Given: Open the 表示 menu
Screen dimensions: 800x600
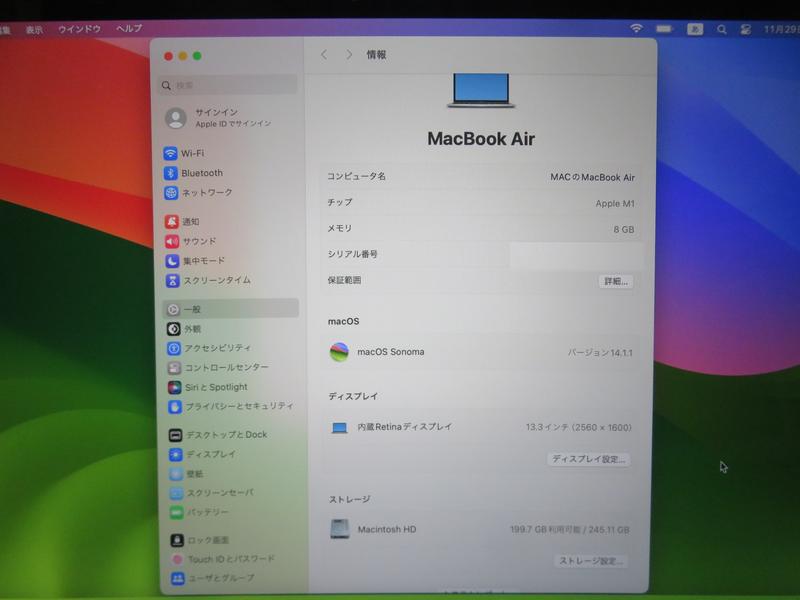Looking at the screenshot, I should [x=34, y=30].
